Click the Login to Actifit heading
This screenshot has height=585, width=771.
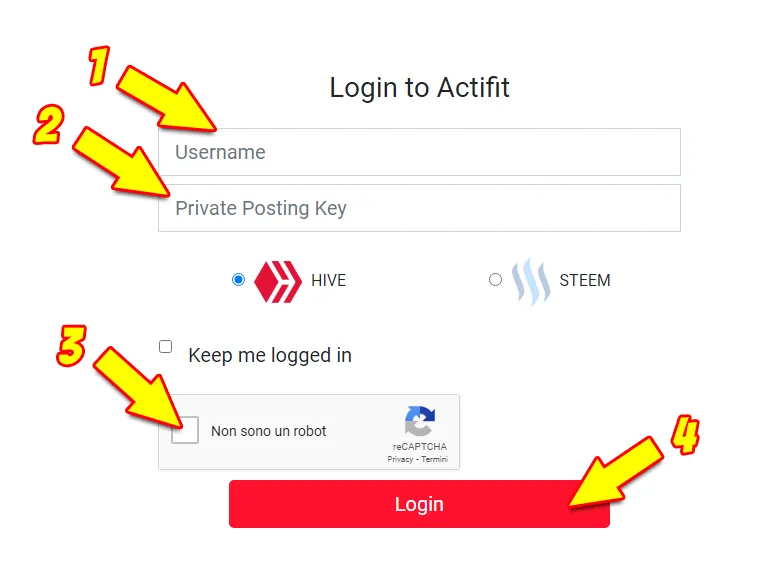click(x=419, y=88)
